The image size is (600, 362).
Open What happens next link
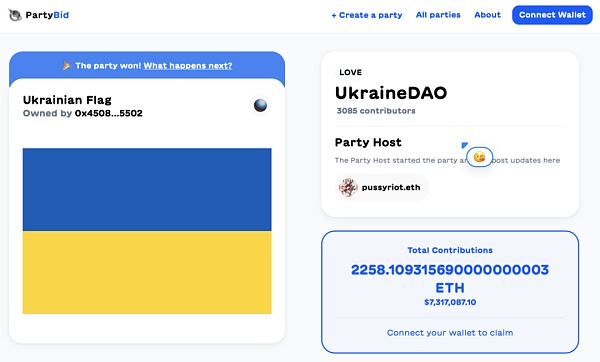(188, 66)
